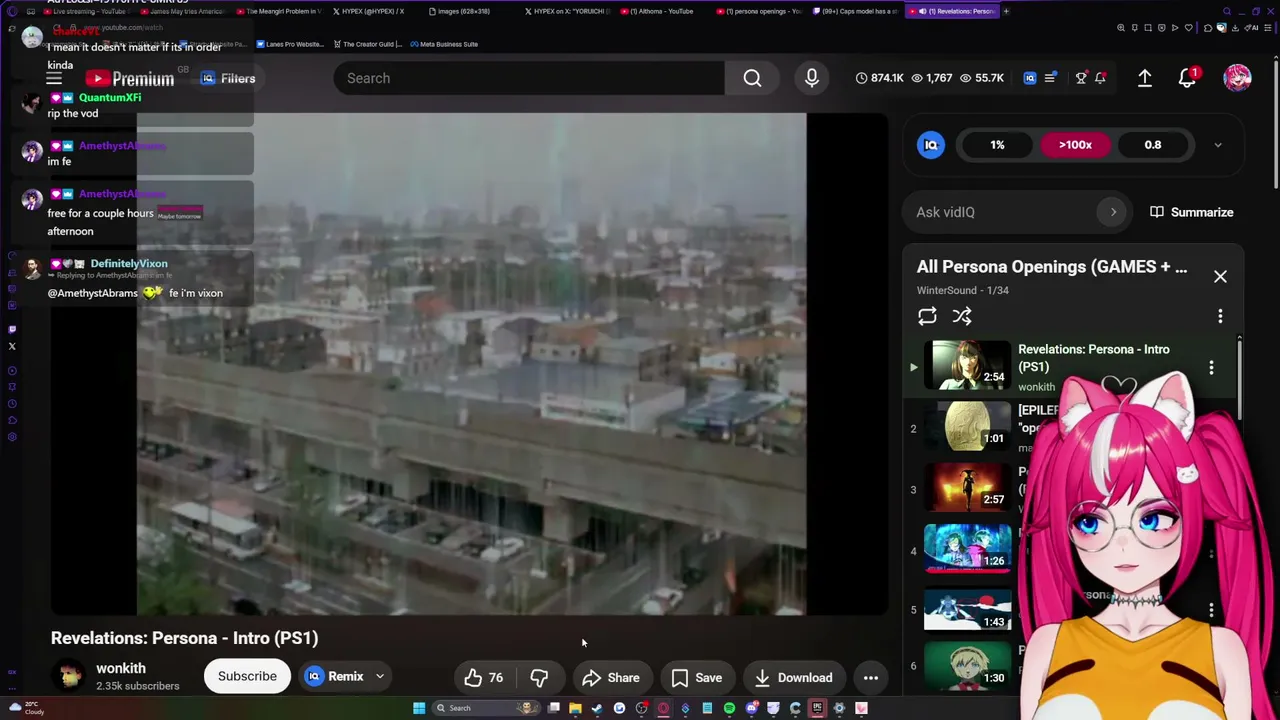Image resolution: width=1280 pixels, height=720 pixels.
Task: Open YouTube notifications bell
Action: point(1187,78)
